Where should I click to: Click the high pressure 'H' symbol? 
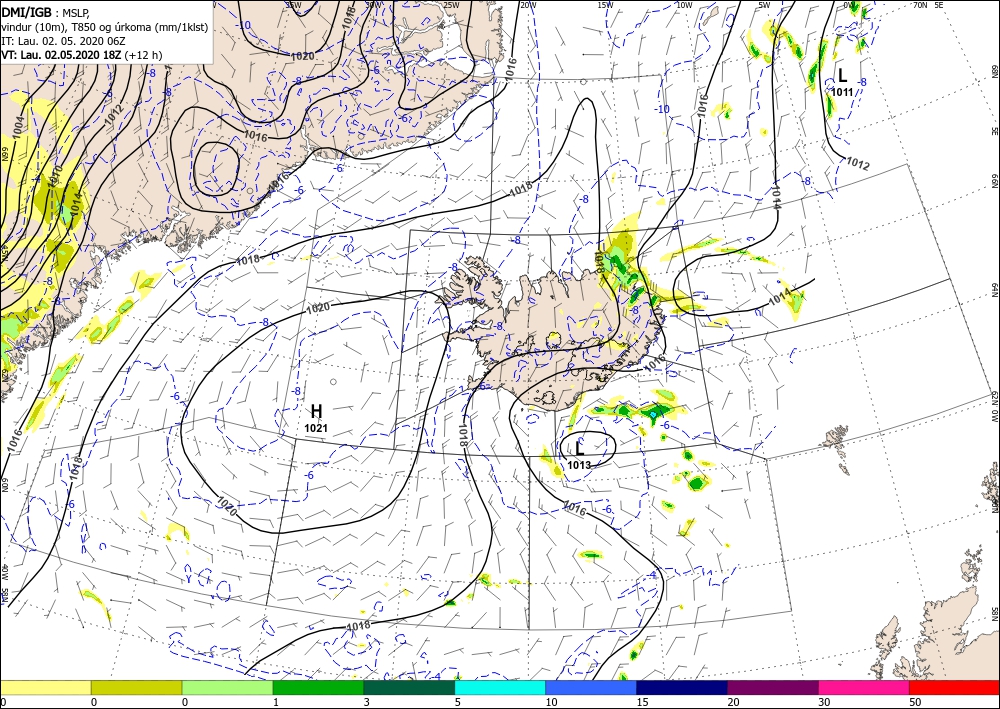point(316,411)
